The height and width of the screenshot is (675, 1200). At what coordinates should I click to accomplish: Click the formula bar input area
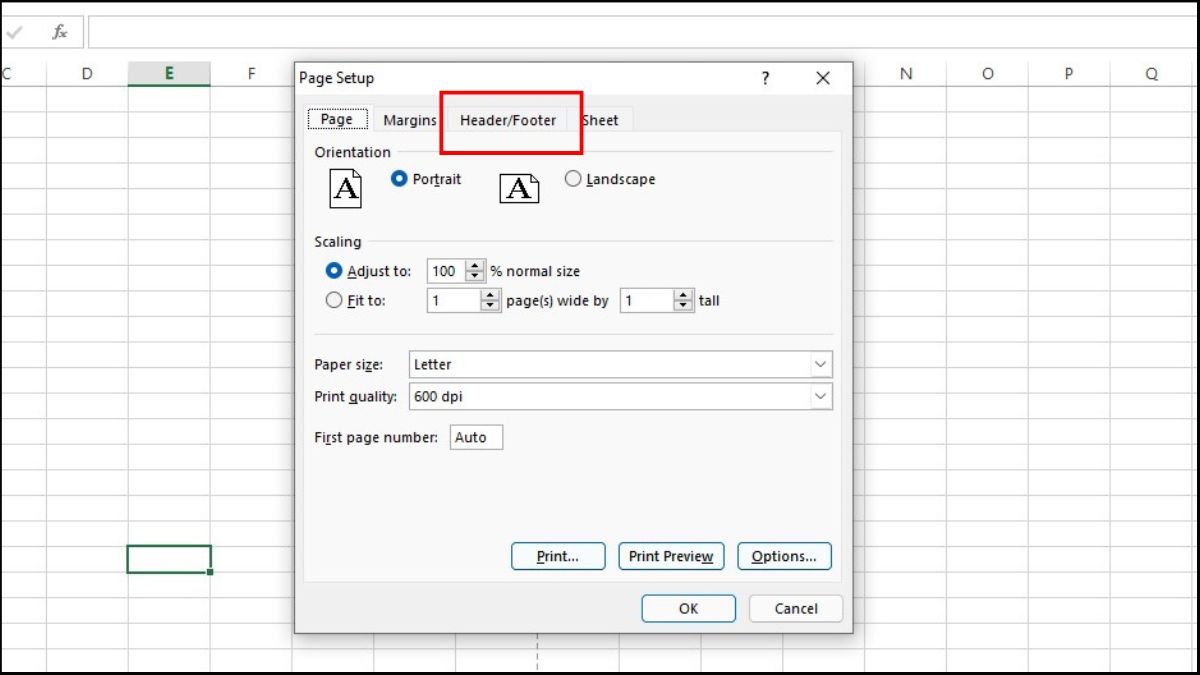click(643, 32)
